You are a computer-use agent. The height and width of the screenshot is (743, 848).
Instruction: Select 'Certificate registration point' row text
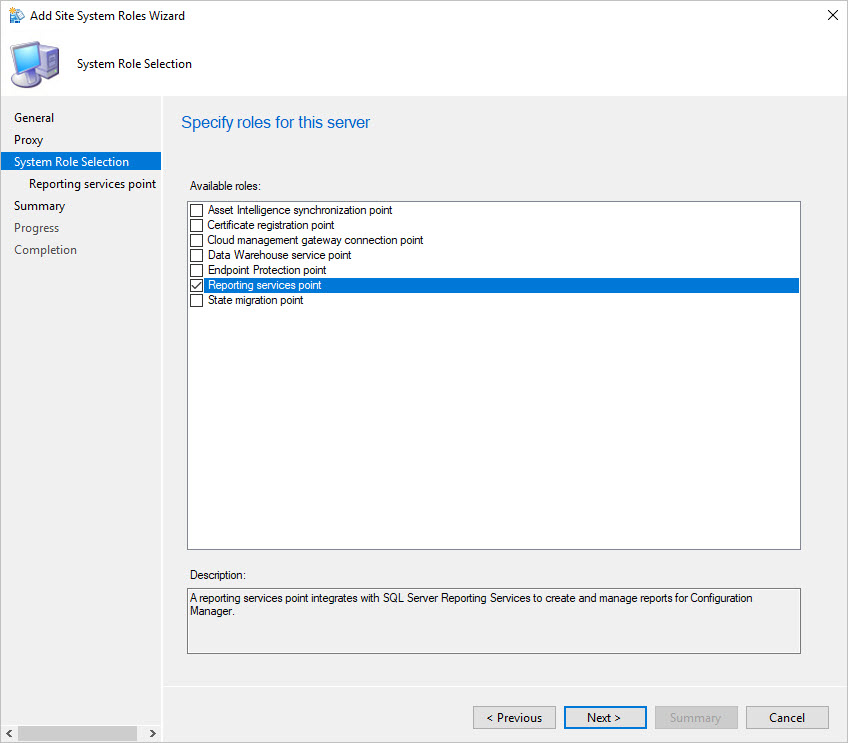[271, 225]
